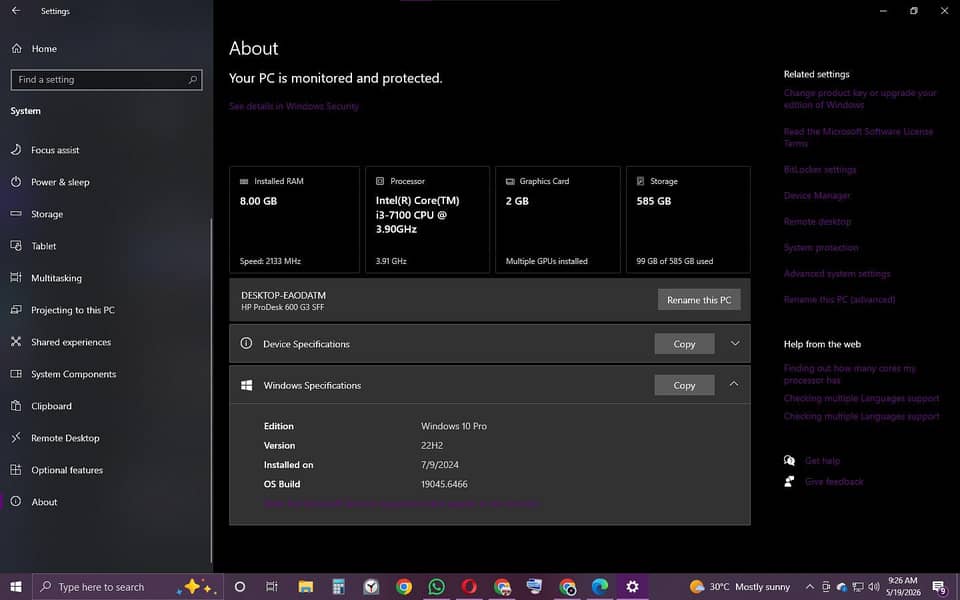Click the Installed RAM chip icon
The height and width of the screenshot is (600, 960).
pyautogui.click(x=244, y=181)
